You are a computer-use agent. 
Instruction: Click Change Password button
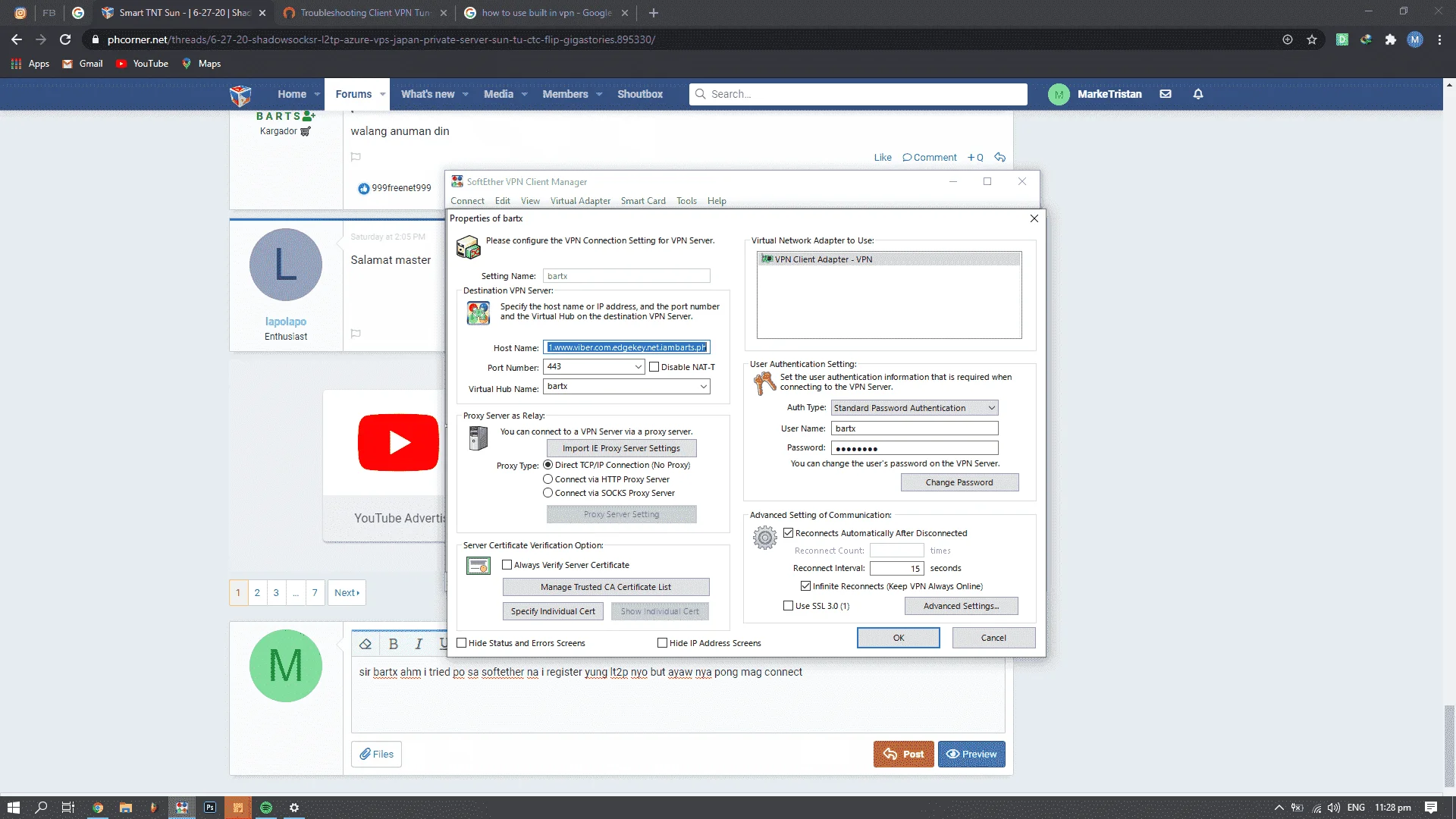tap(959, 482)
